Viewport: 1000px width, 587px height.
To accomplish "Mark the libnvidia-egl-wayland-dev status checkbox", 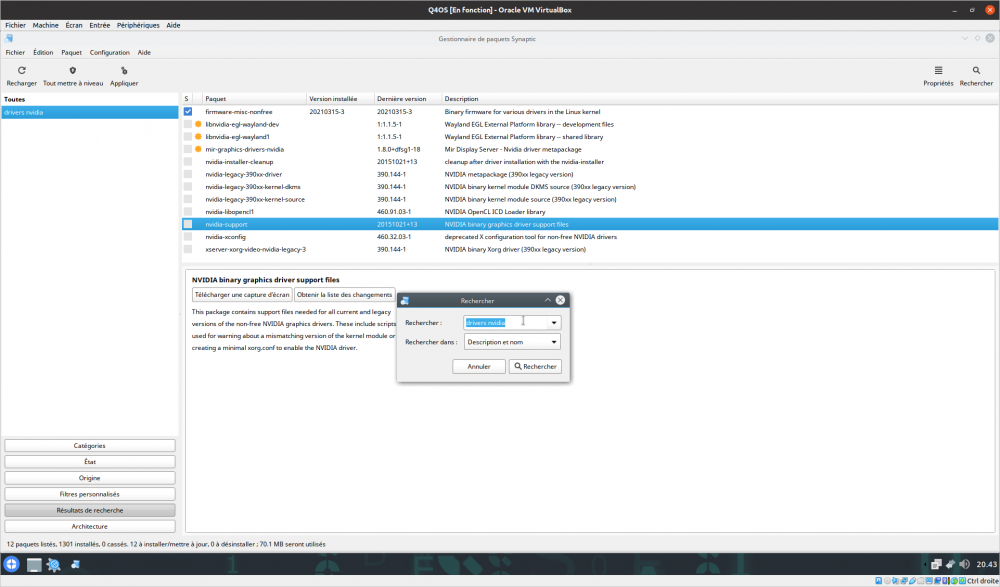I will pos(188,124).
